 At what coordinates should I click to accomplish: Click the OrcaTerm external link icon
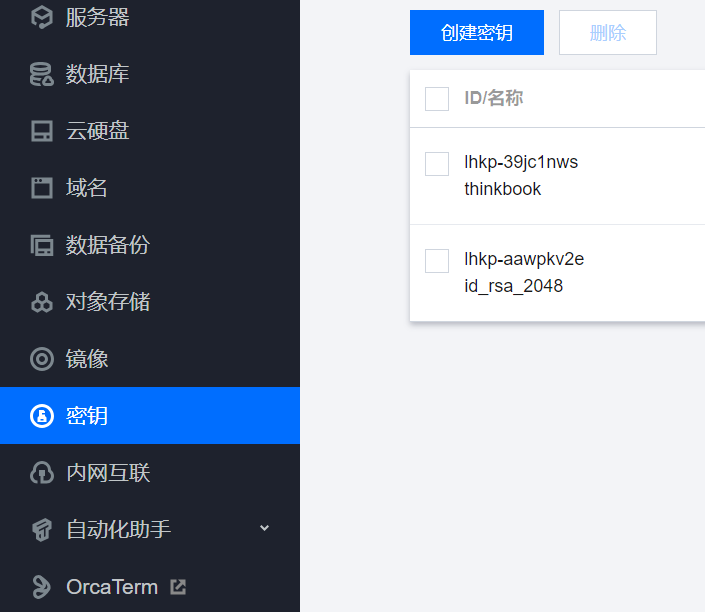[x=178, y=587]
